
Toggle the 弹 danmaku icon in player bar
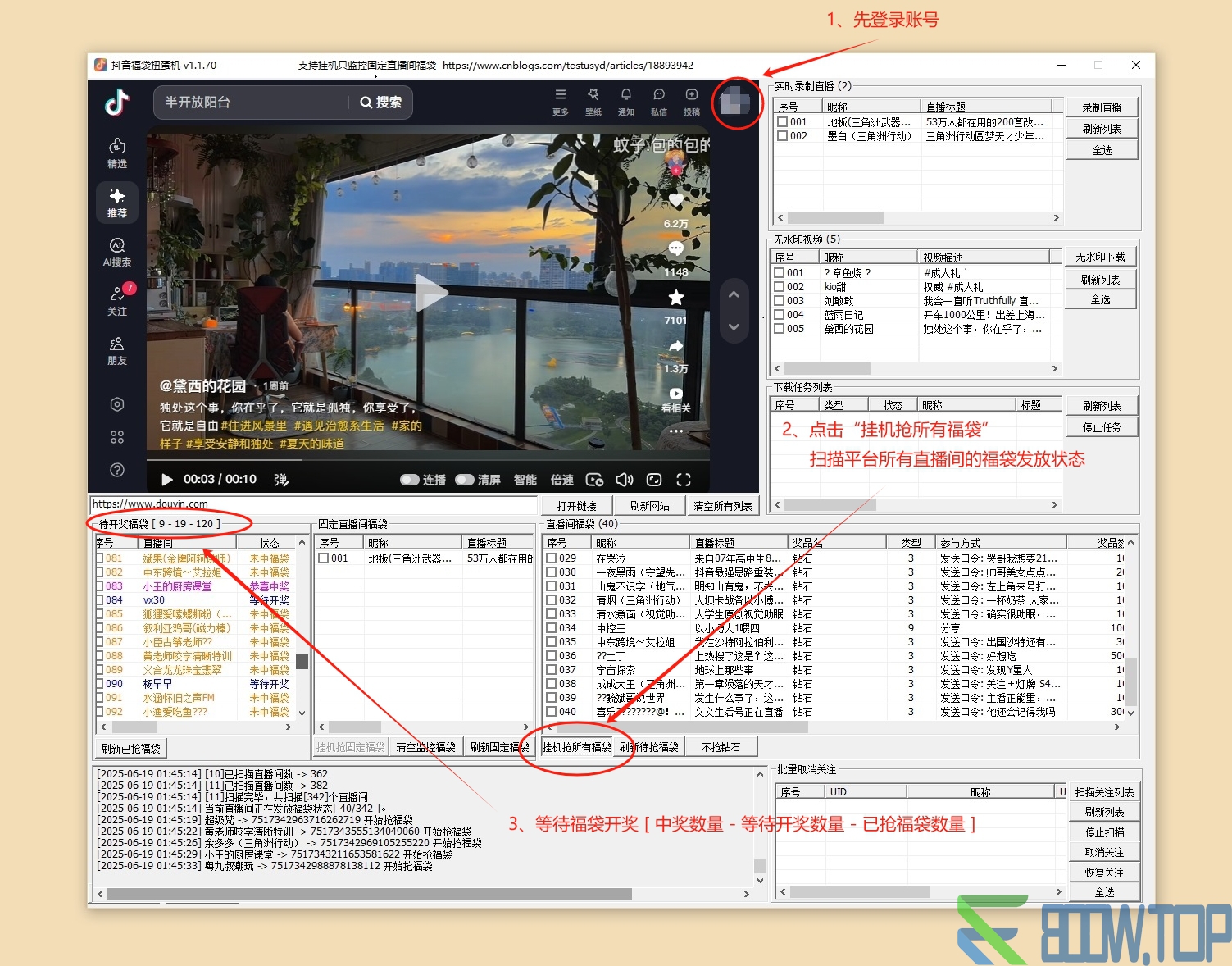281,480
